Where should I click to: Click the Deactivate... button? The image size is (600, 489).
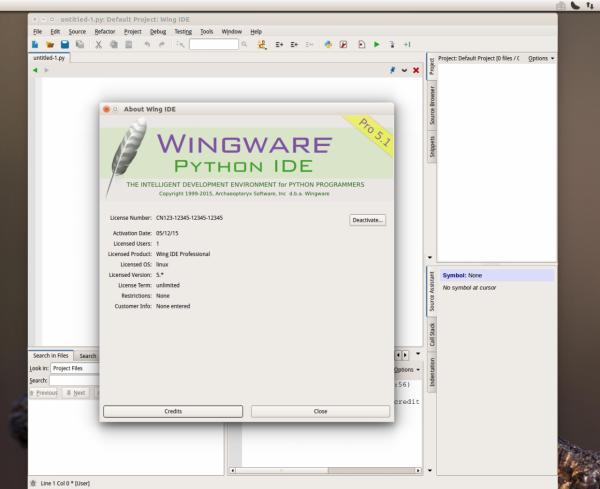point(367,220)
